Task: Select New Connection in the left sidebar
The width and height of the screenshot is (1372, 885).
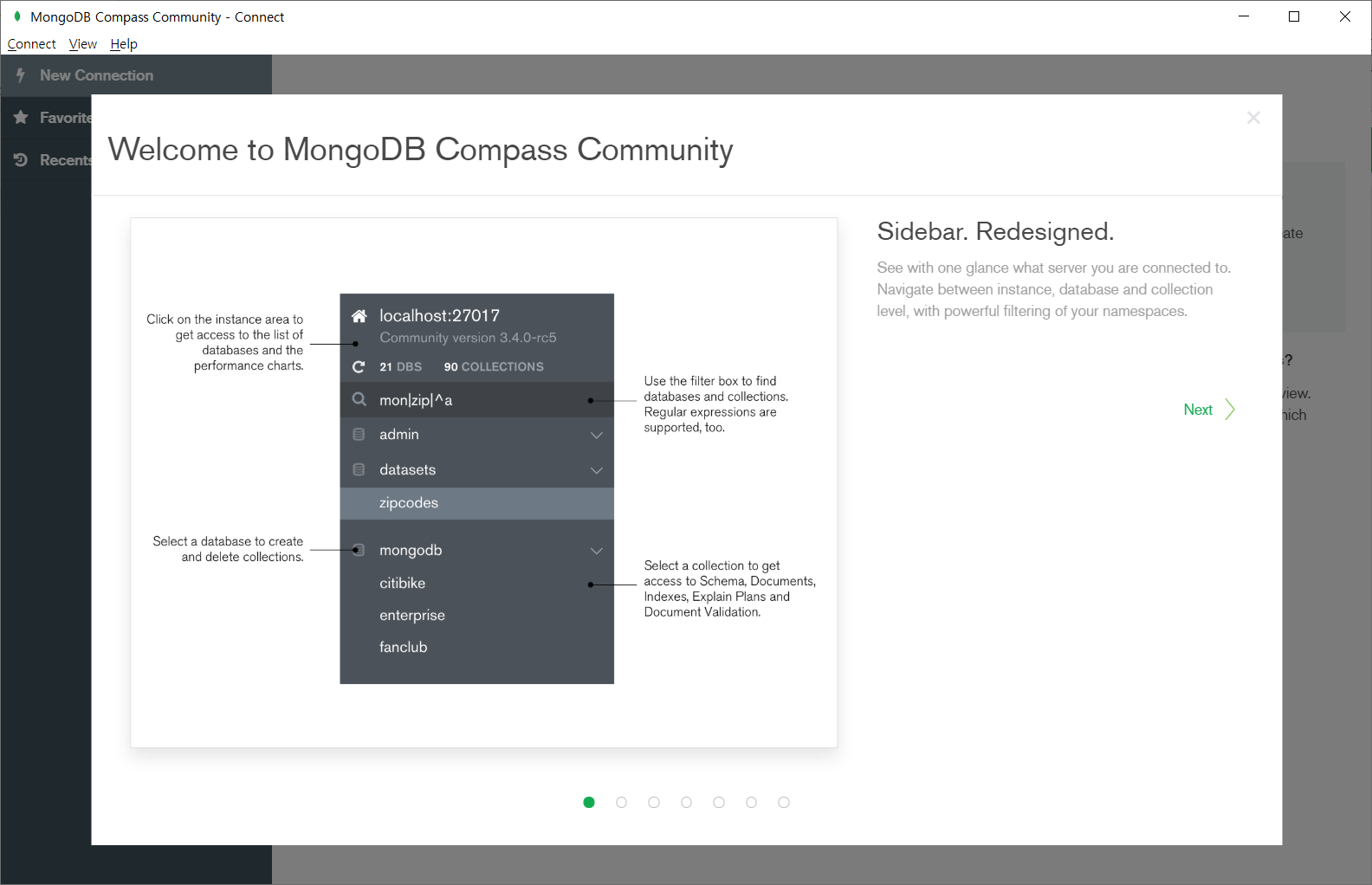Action: [x=136, y=75]
